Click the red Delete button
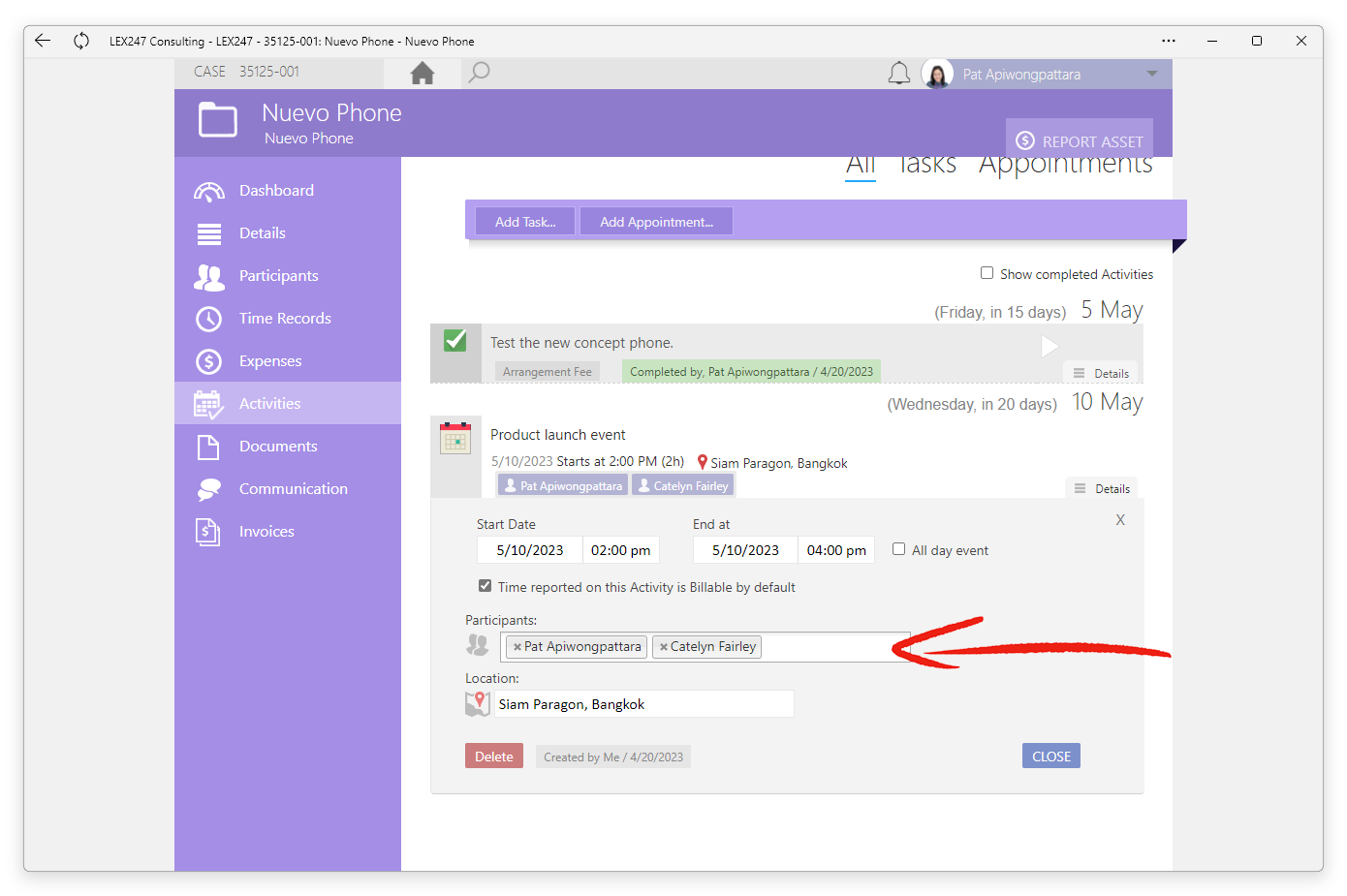This screenshot has height=896, width=1347. pos(494,757)
